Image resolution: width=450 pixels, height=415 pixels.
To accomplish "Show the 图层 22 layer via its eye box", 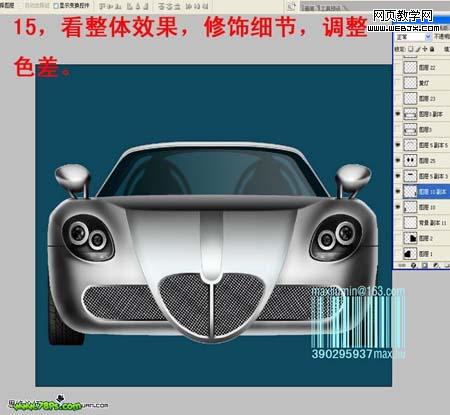I will (397, 68).
